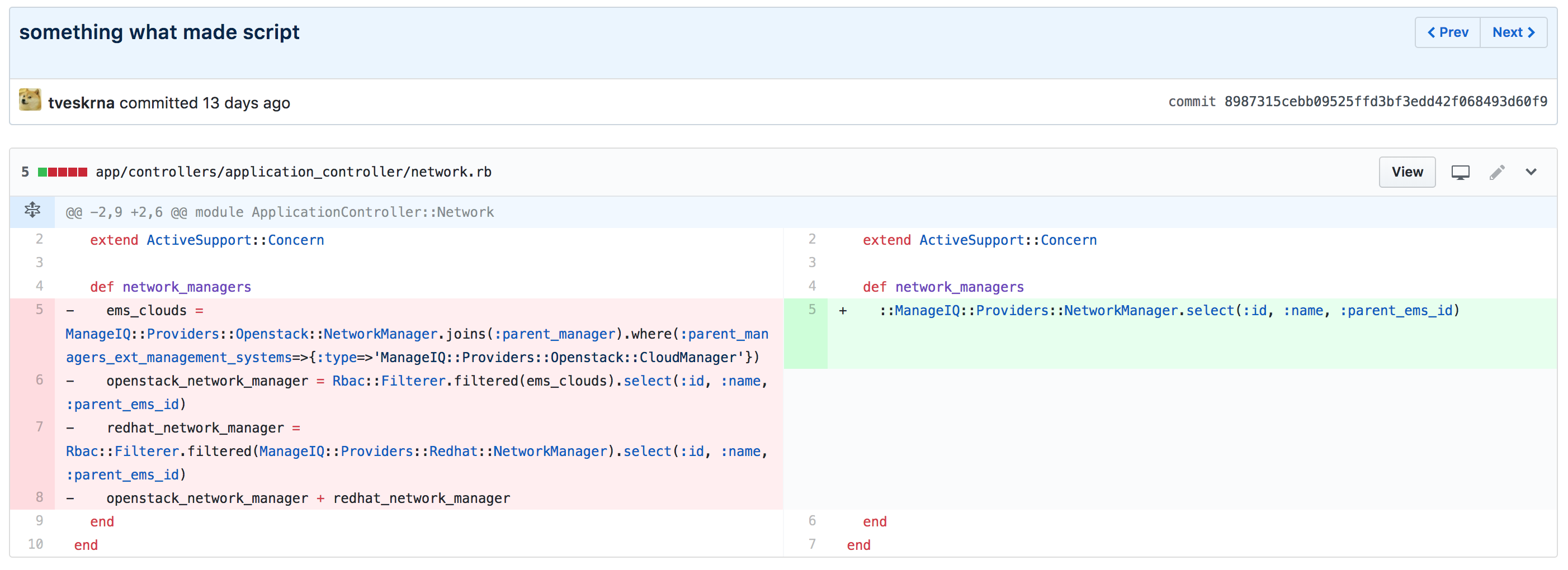
Task: Click the commit title 'something what made script'
Action: (159, 32)
